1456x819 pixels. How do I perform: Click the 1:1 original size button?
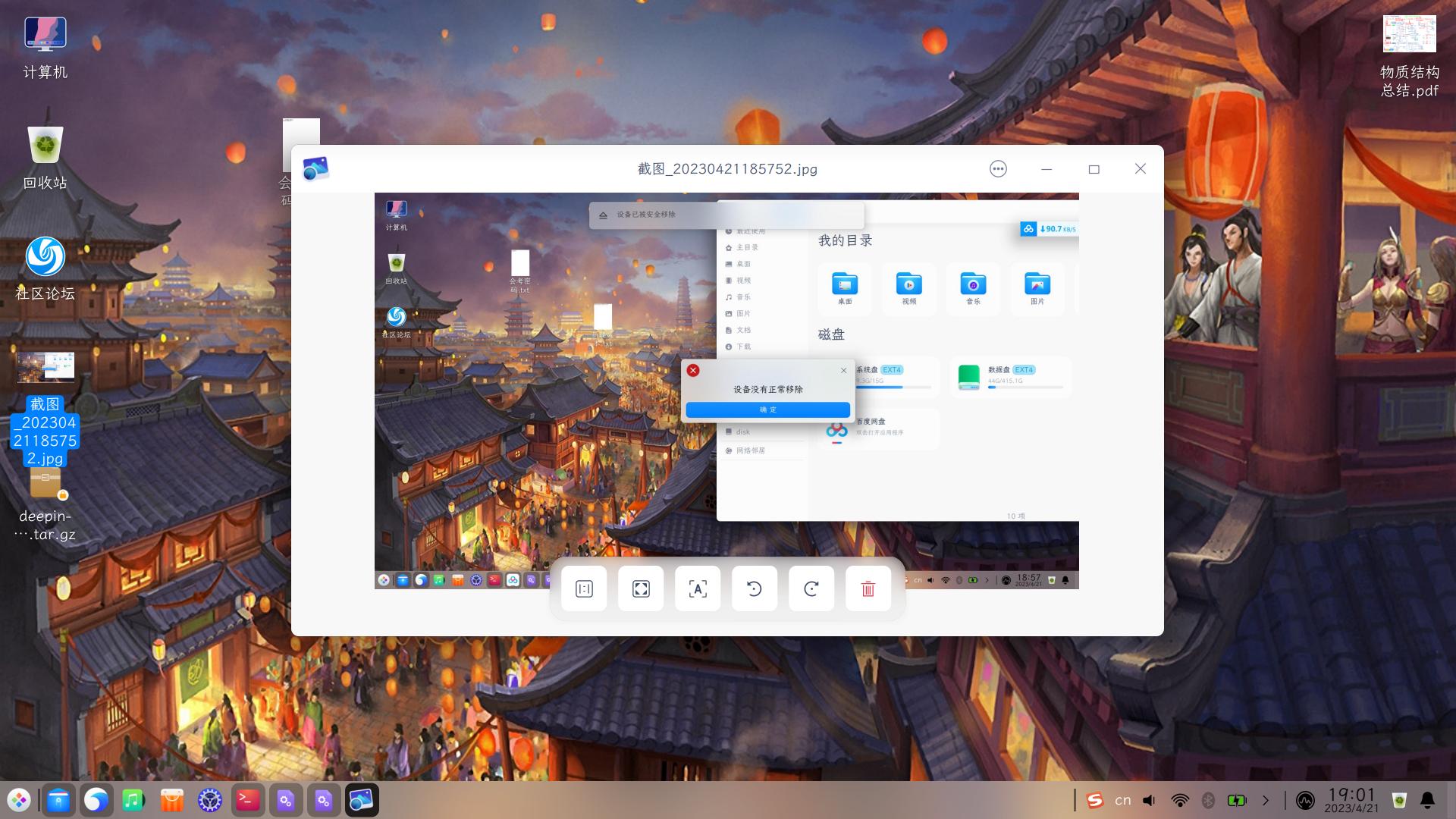point(584,588)
